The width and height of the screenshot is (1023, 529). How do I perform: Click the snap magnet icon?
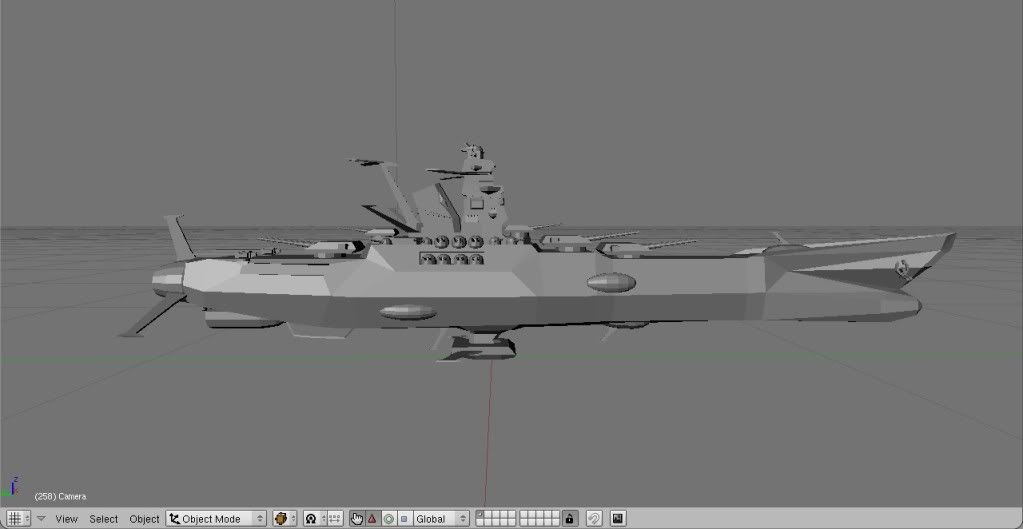click(594, 519)
